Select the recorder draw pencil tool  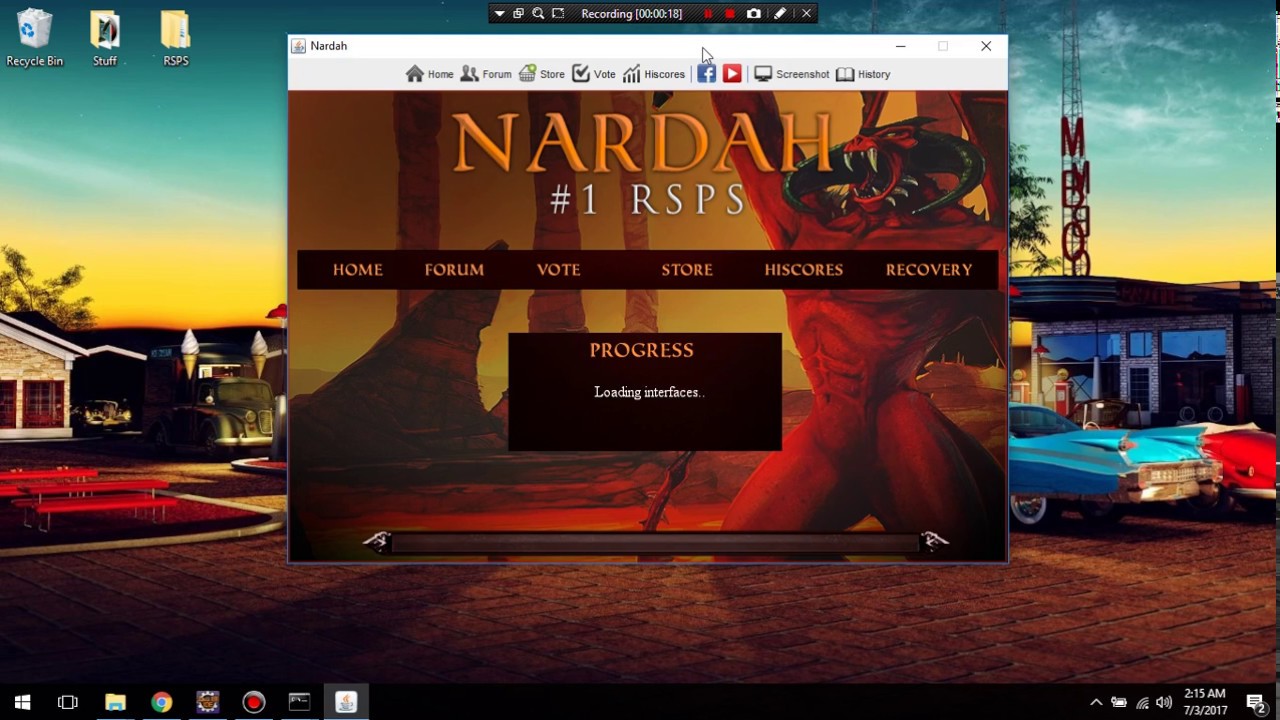[780, 14]
